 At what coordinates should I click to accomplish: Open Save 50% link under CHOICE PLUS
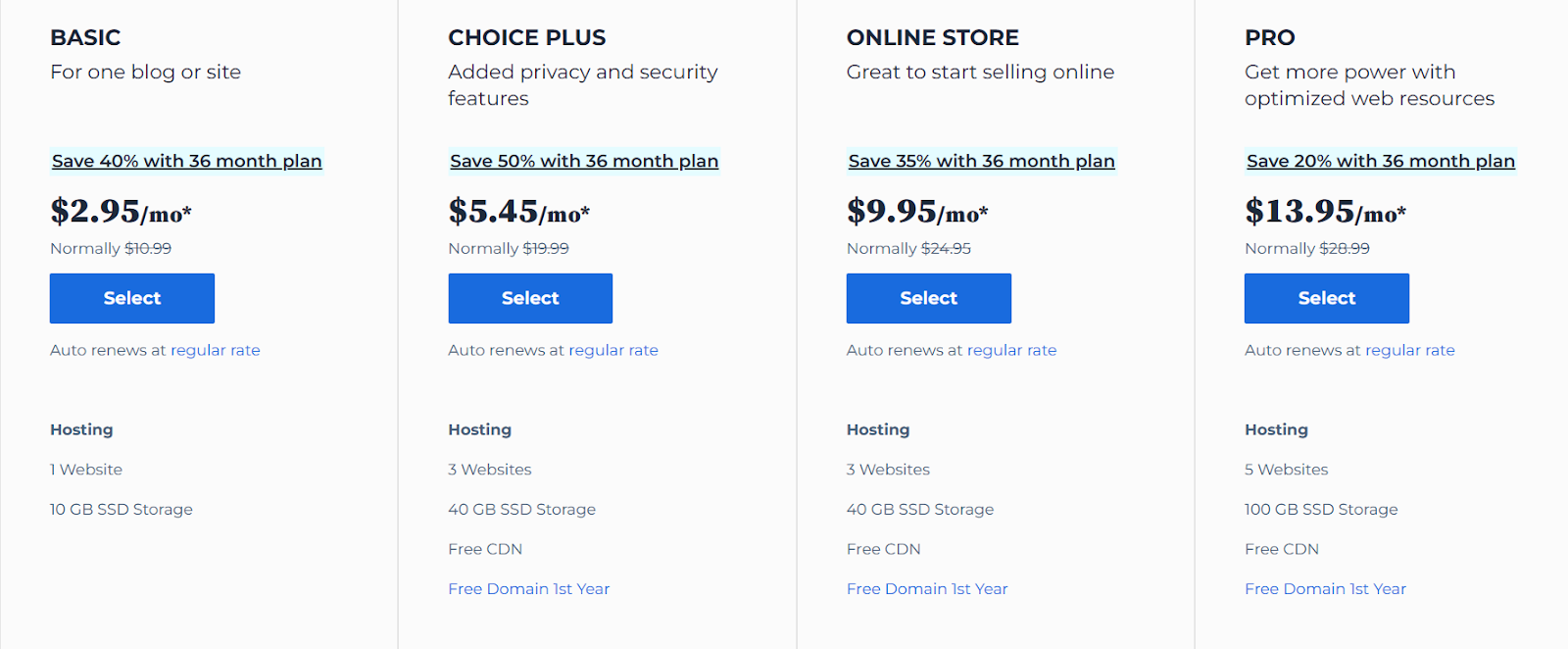pos(583,161)
